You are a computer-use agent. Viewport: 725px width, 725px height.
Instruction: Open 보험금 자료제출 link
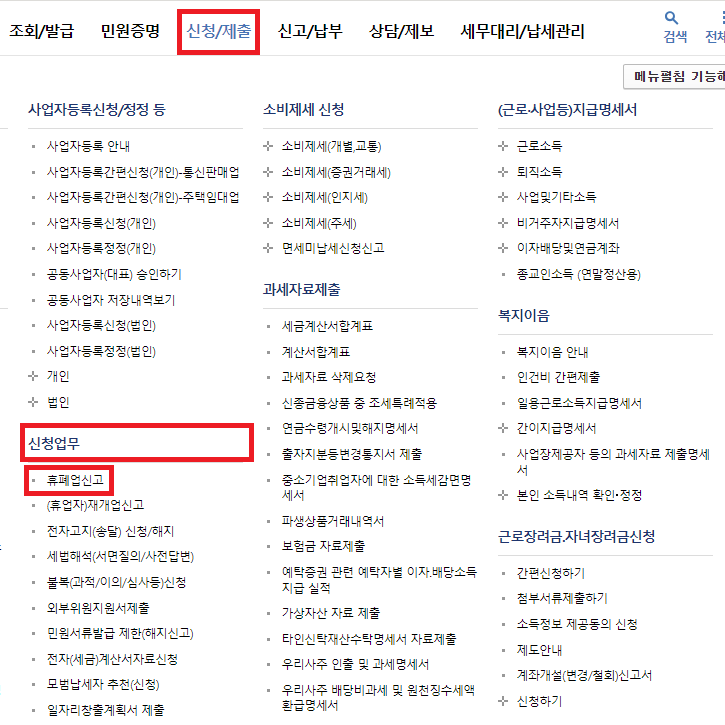(x=323, y=547)
